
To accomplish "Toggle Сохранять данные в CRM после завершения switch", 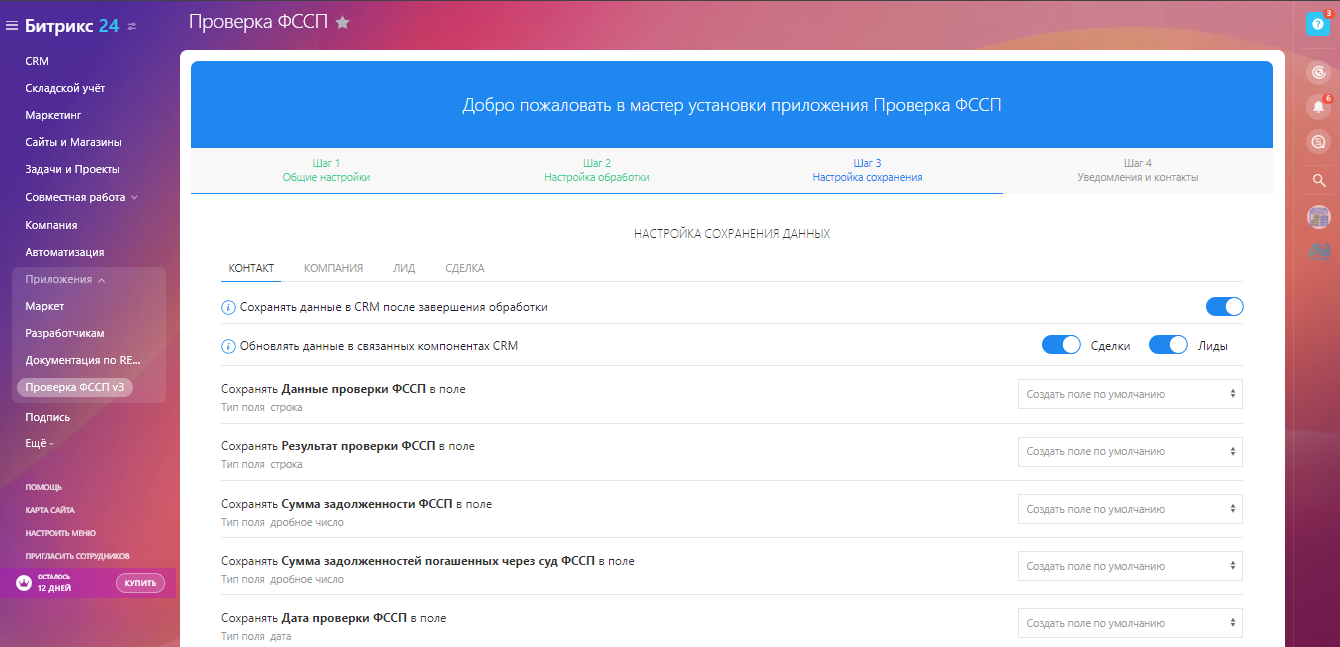I will coord(1224,307).
